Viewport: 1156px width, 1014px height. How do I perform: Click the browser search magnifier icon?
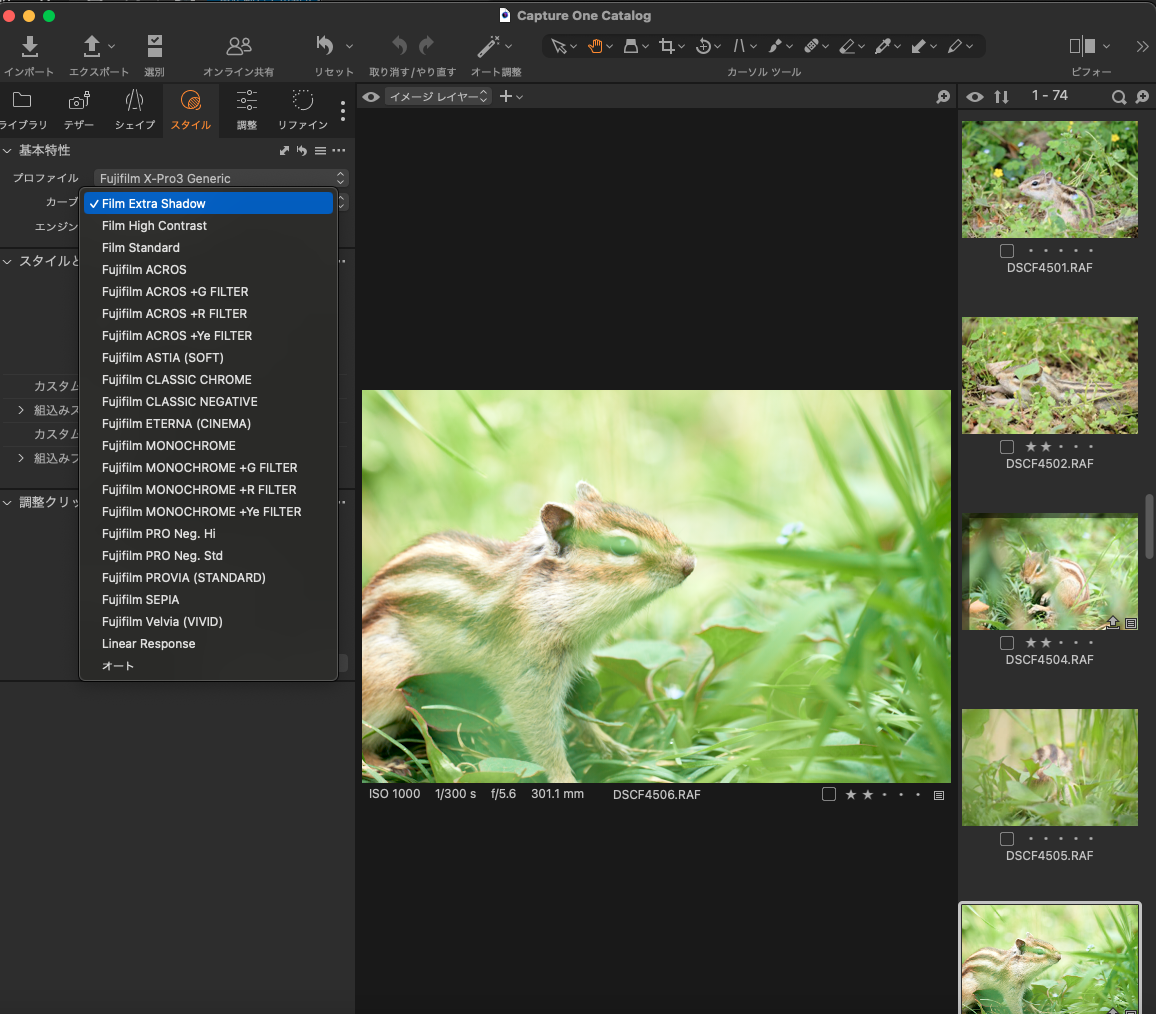click(x=1119, y=97)
